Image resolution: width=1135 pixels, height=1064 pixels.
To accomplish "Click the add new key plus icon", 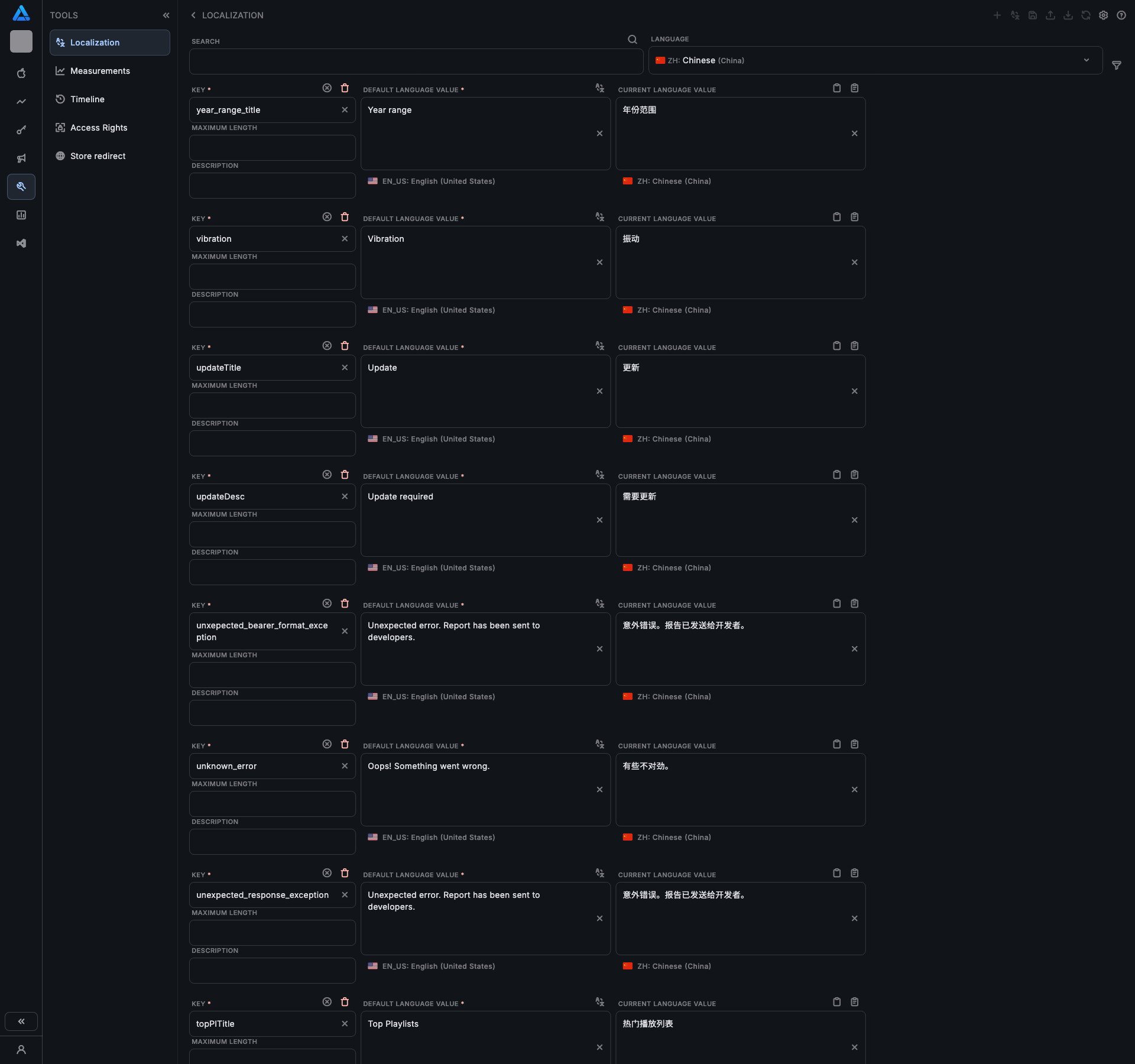I will click(997, 15).
